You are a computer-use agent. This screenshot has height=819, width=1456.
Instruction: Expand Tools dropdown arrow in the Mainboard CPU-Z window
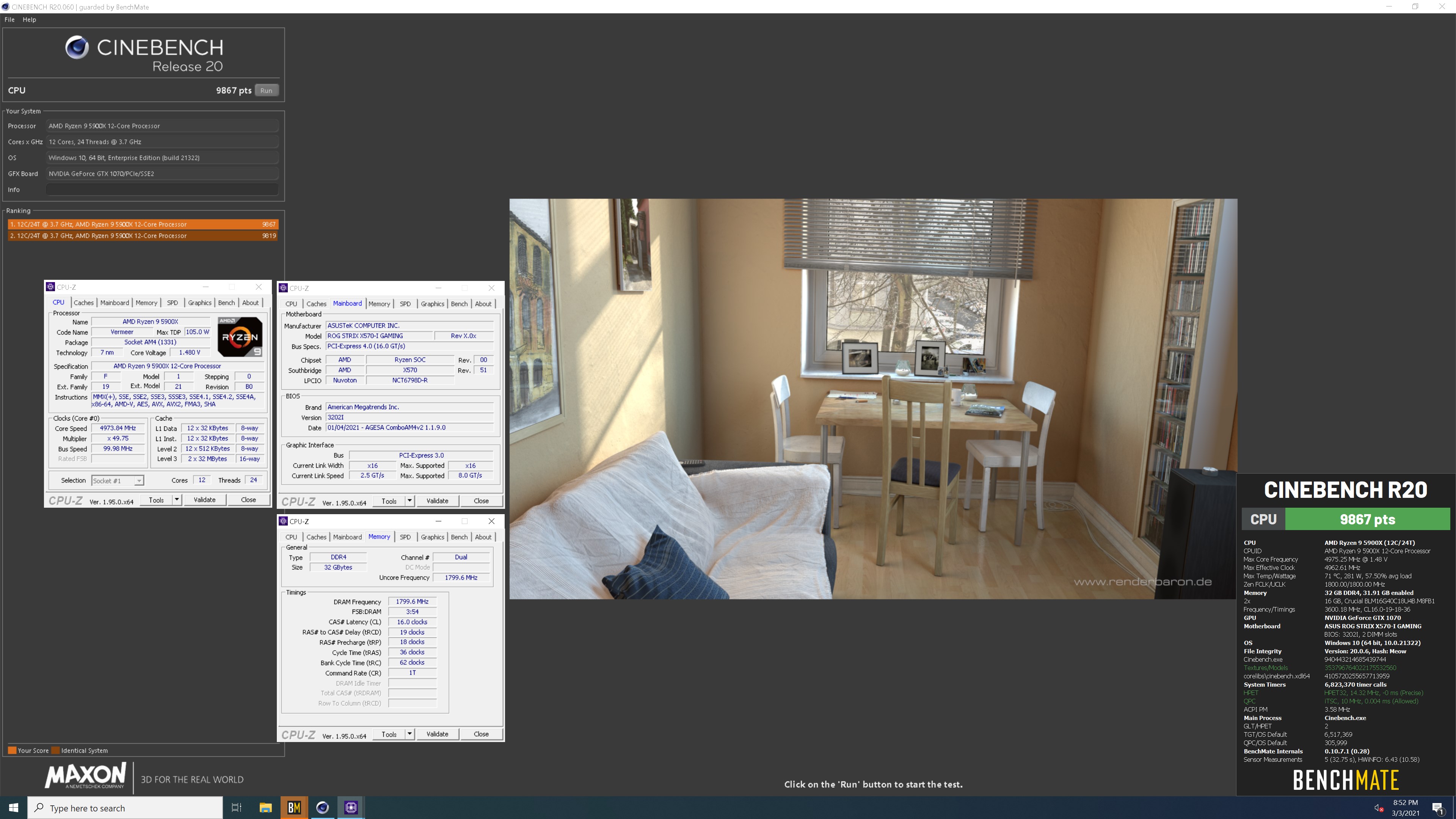click(410, 501)
